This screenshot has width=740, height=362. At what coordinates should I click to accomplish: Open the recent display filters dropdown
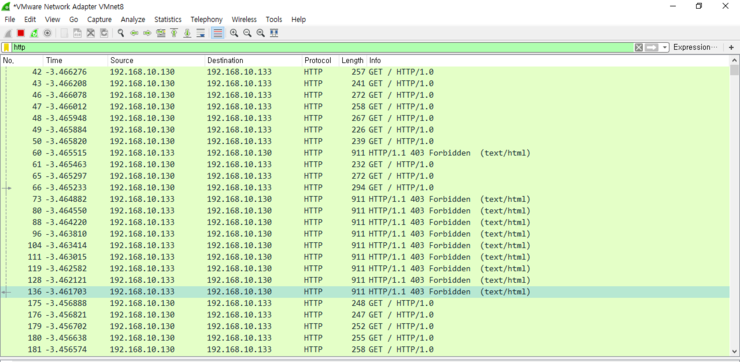pyautogui.click(x=664, y=47)
